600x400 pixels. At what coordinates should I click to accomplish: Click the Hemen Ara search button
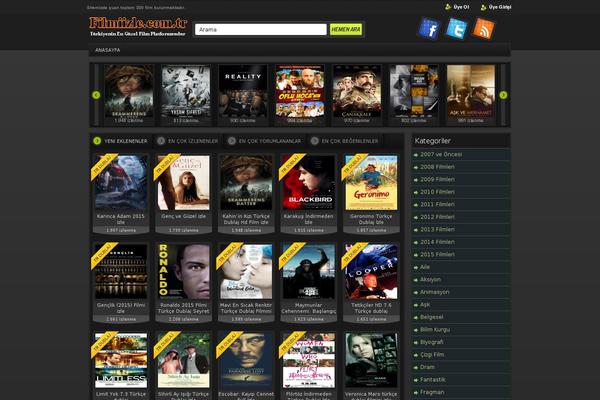(346, 29)
